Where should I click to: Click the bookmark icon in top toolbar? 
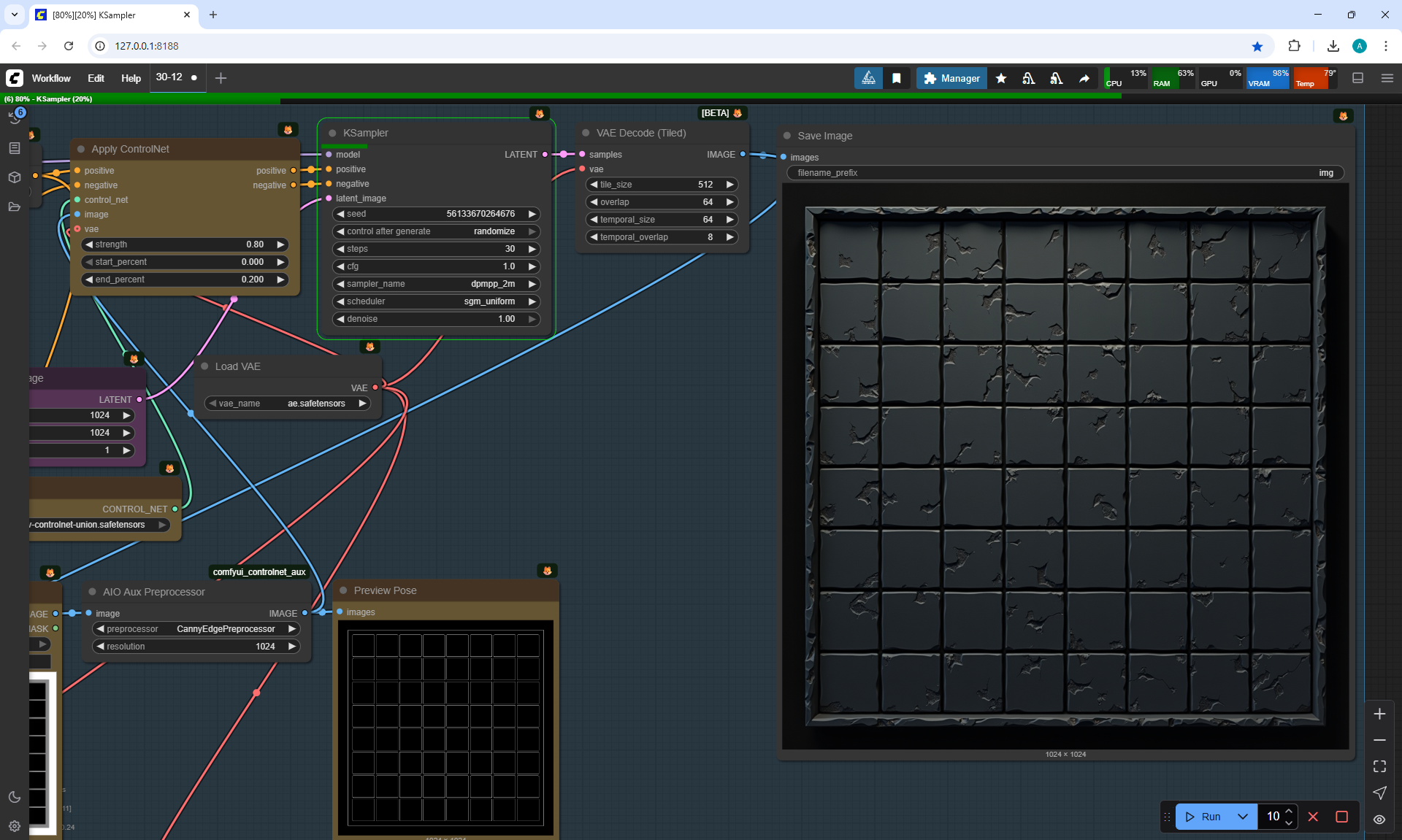click(897, 78)
